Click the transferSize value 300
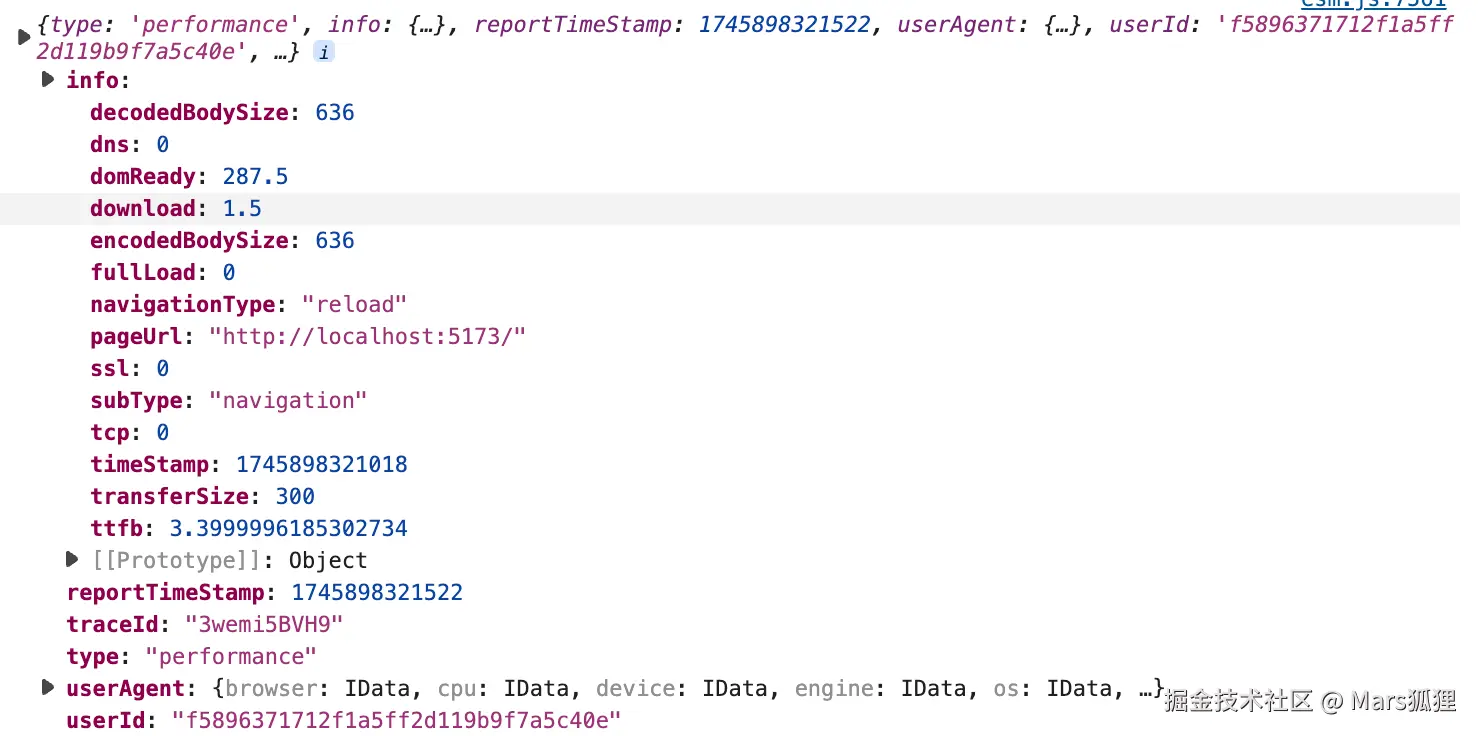The image size is (1478, 736). (x=295, y=496)
